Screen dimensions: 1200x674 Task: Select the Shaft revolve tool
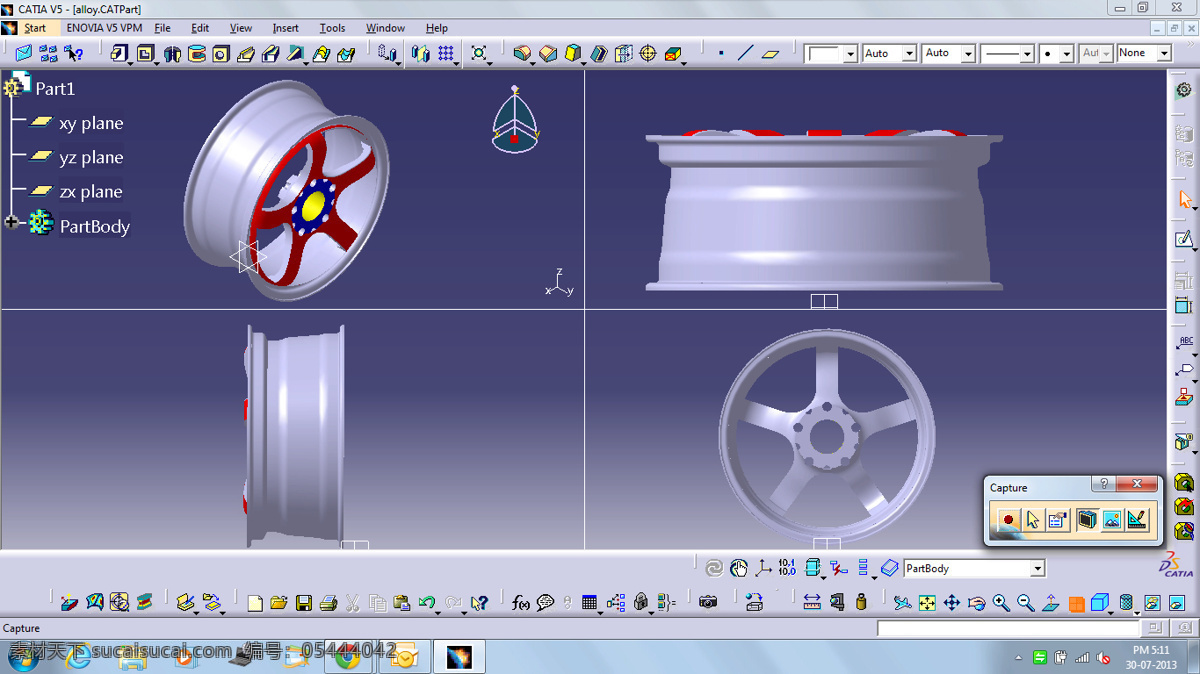tap(172, 53)
